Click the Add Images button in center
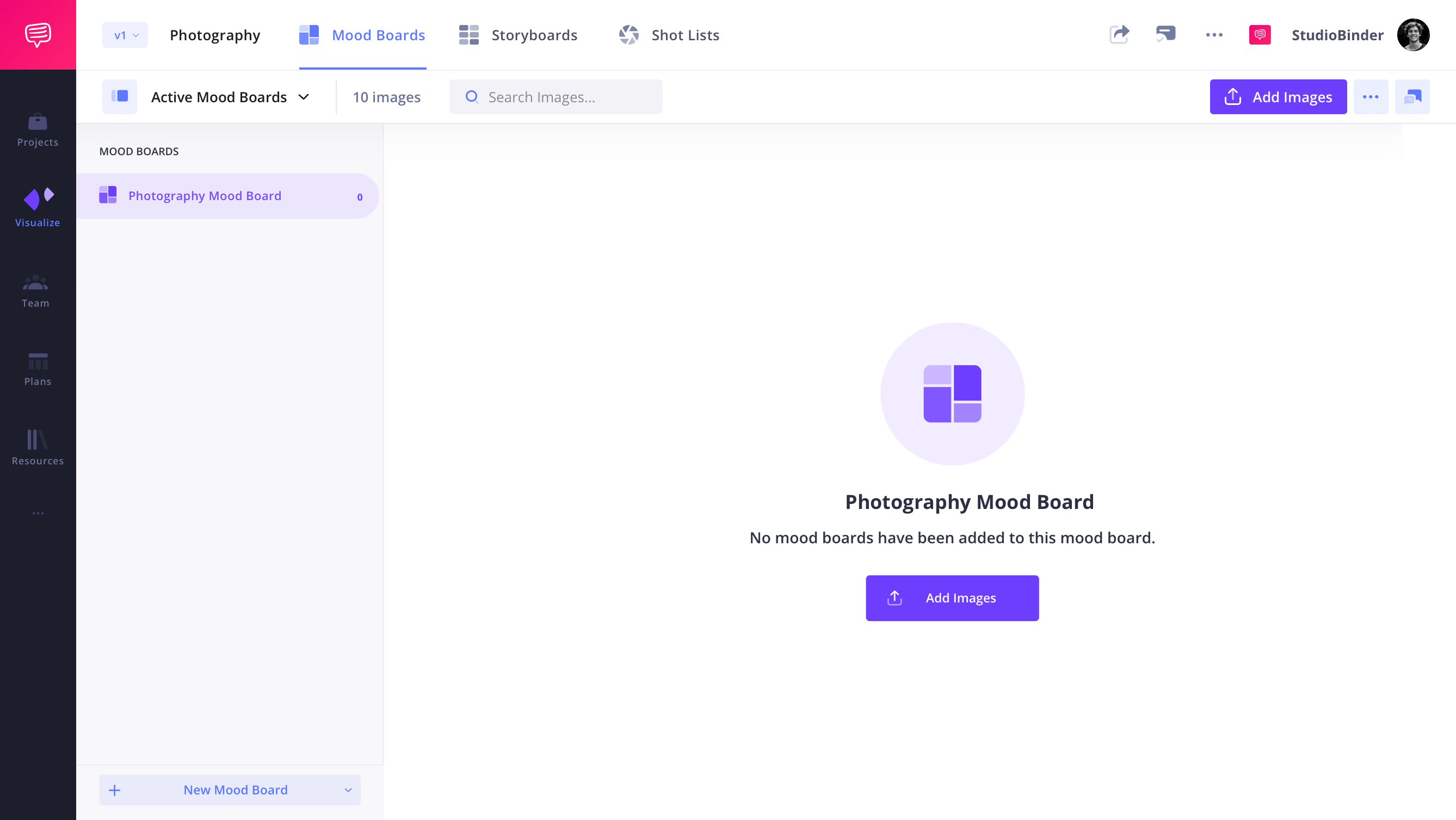Image resolution: width=1456 pixels, height=820 pixels. (x=952, y=598)
